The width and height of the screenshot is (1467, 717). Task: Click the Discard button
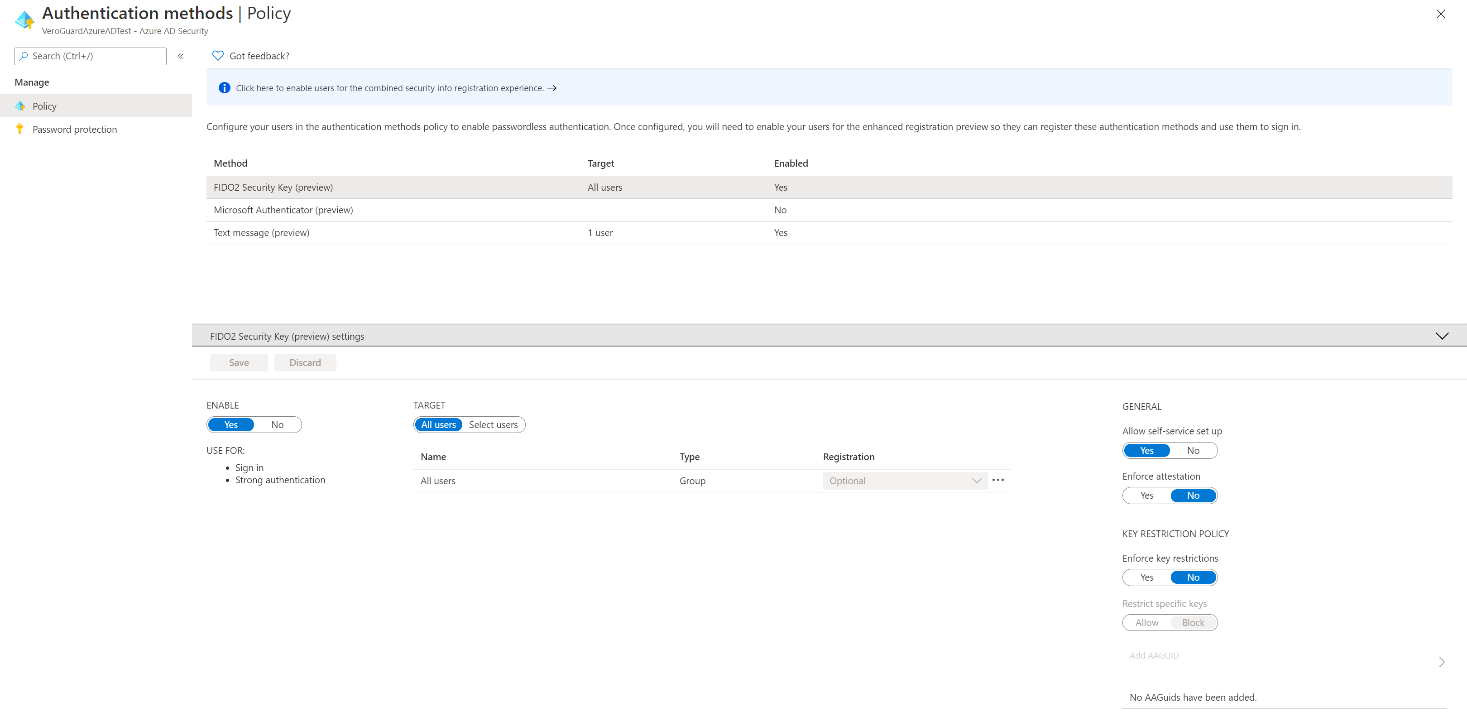click(305, 362)
